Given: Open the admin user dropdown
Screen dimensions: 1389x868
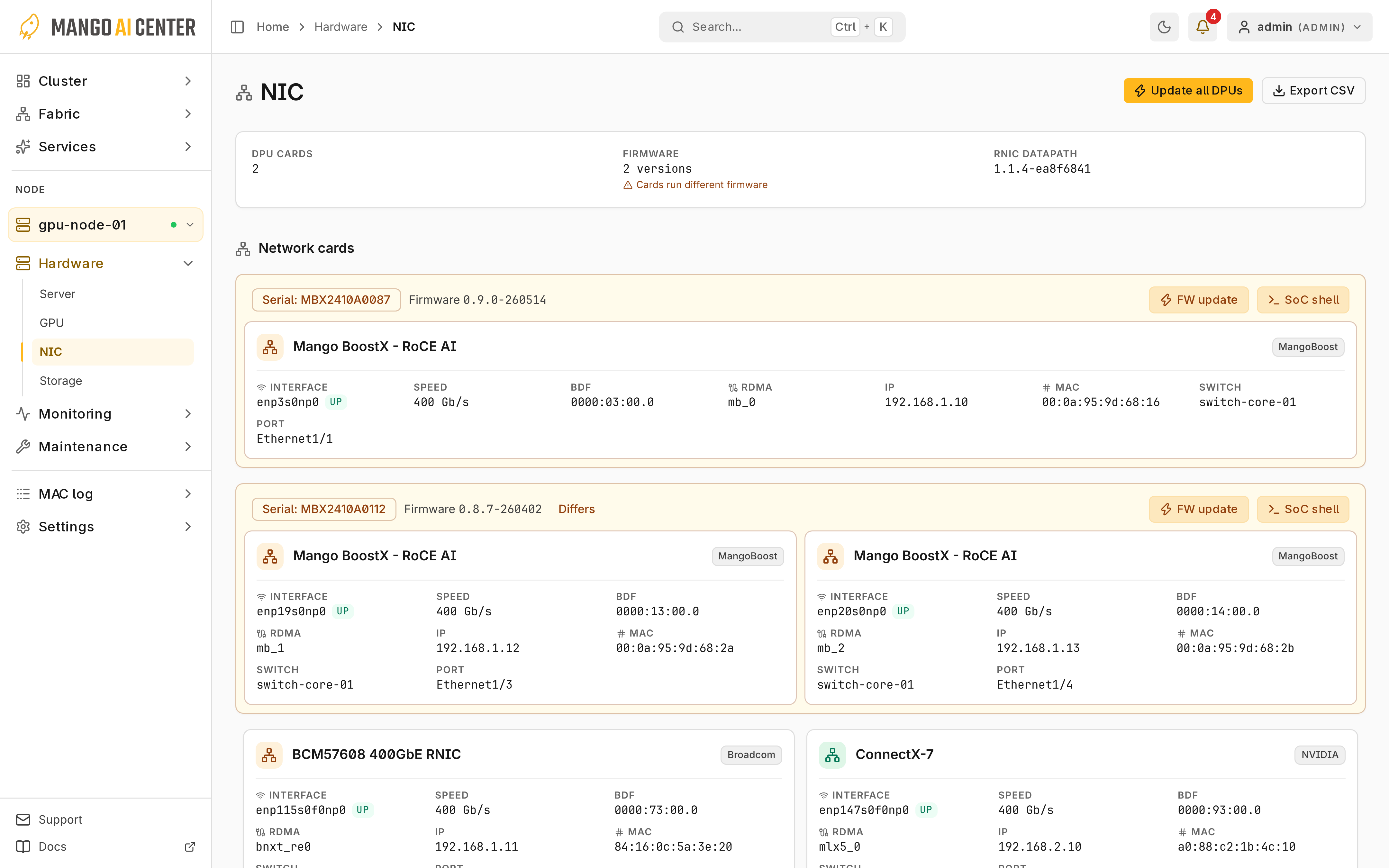Looking at the screenshot, I should (1300, 27).
